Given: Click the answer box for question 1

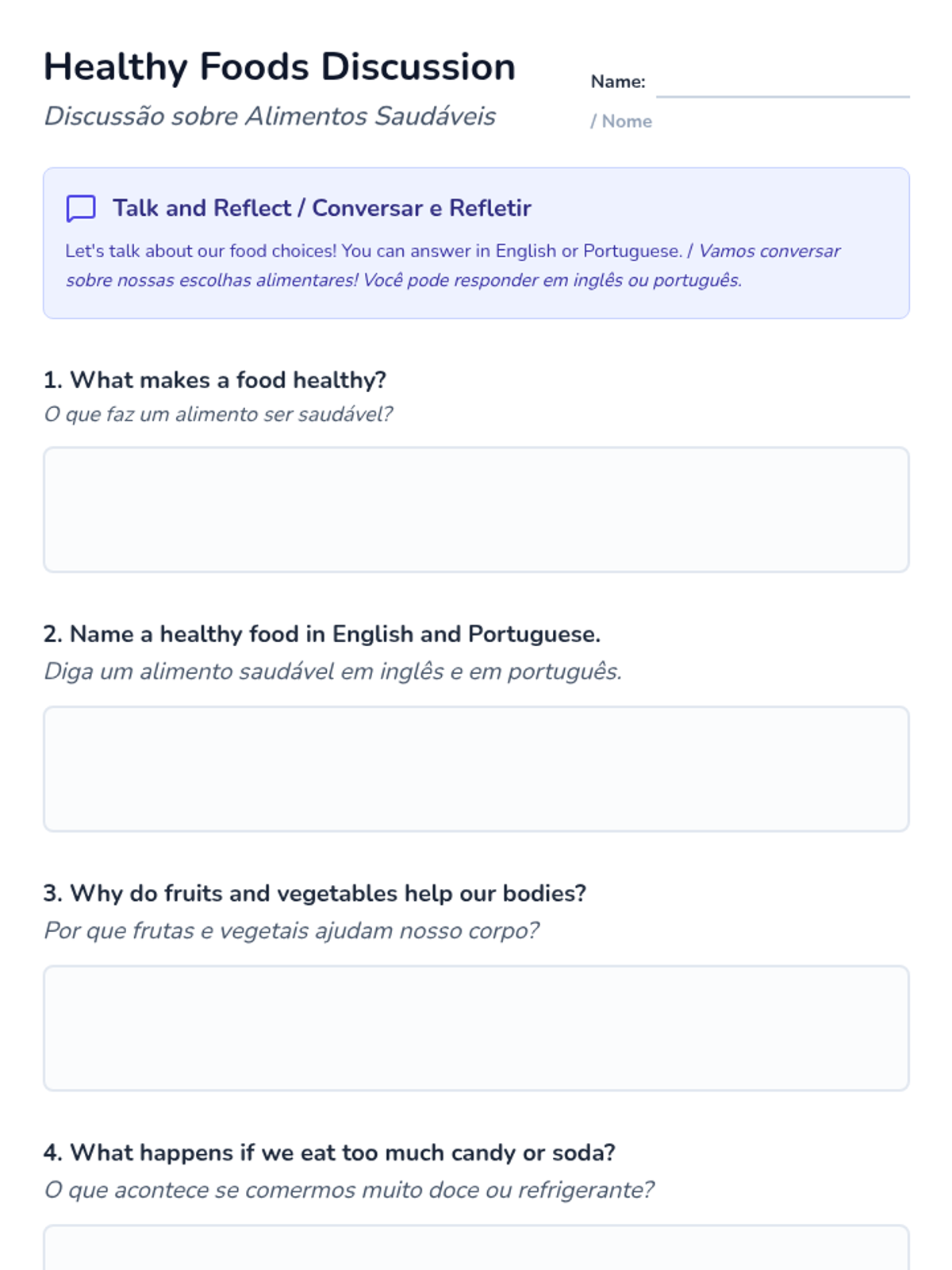Looking at the screenshot, I should point(476,509).
